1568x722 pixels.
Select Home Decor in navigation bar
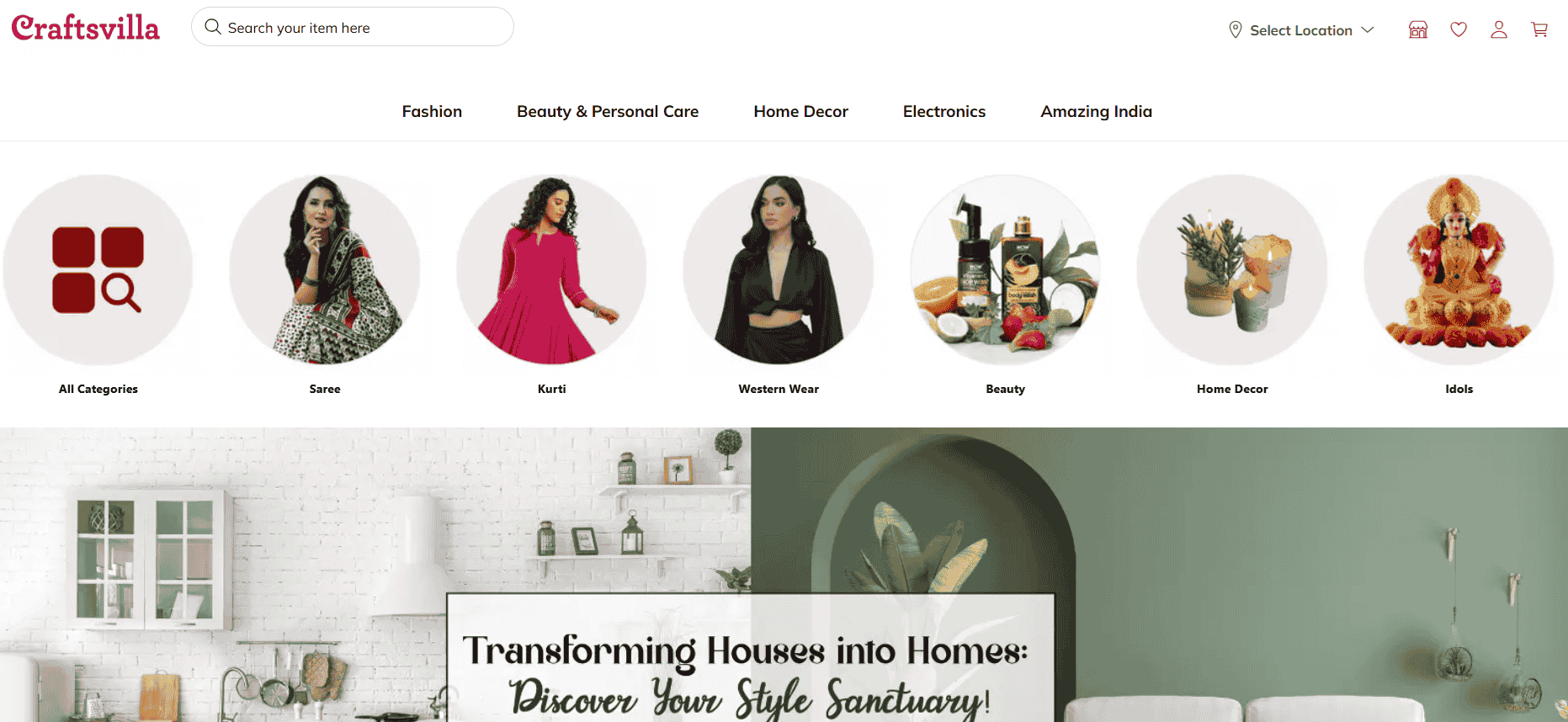[800, 111]
